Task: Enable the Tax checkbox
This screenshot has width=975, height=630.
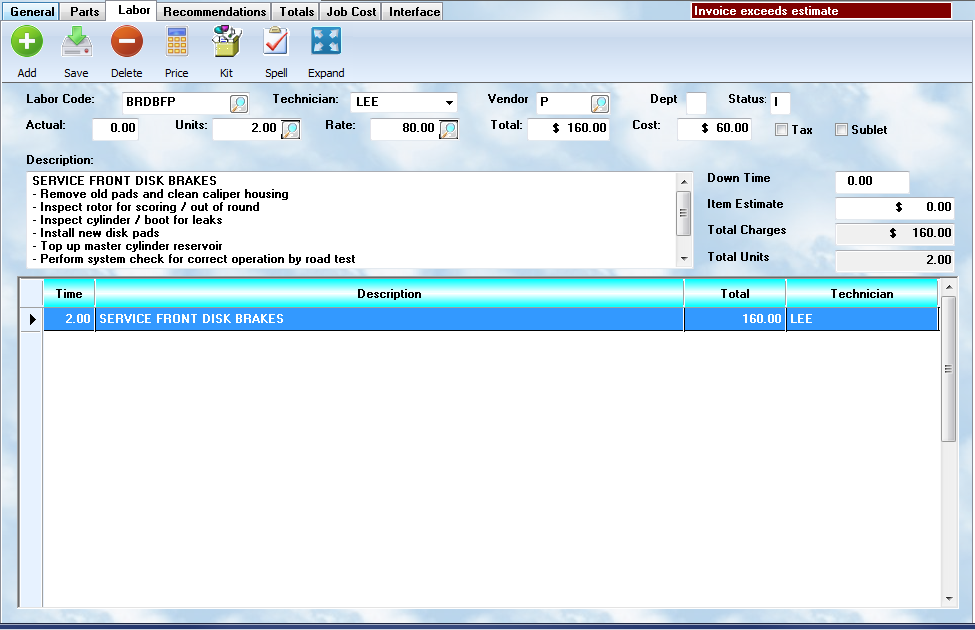Action: pyautogui.click(x=782, y=130)
